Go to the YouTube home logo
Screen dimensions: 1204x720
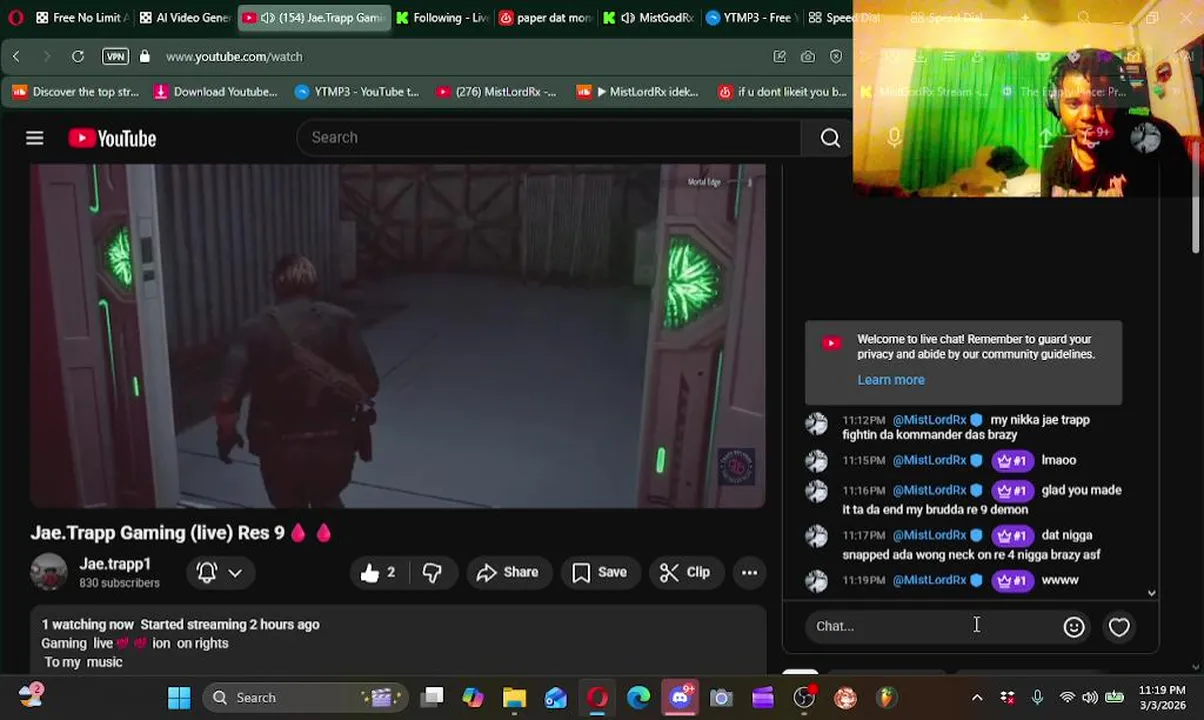pyautogui.click(x=112, y=138)
